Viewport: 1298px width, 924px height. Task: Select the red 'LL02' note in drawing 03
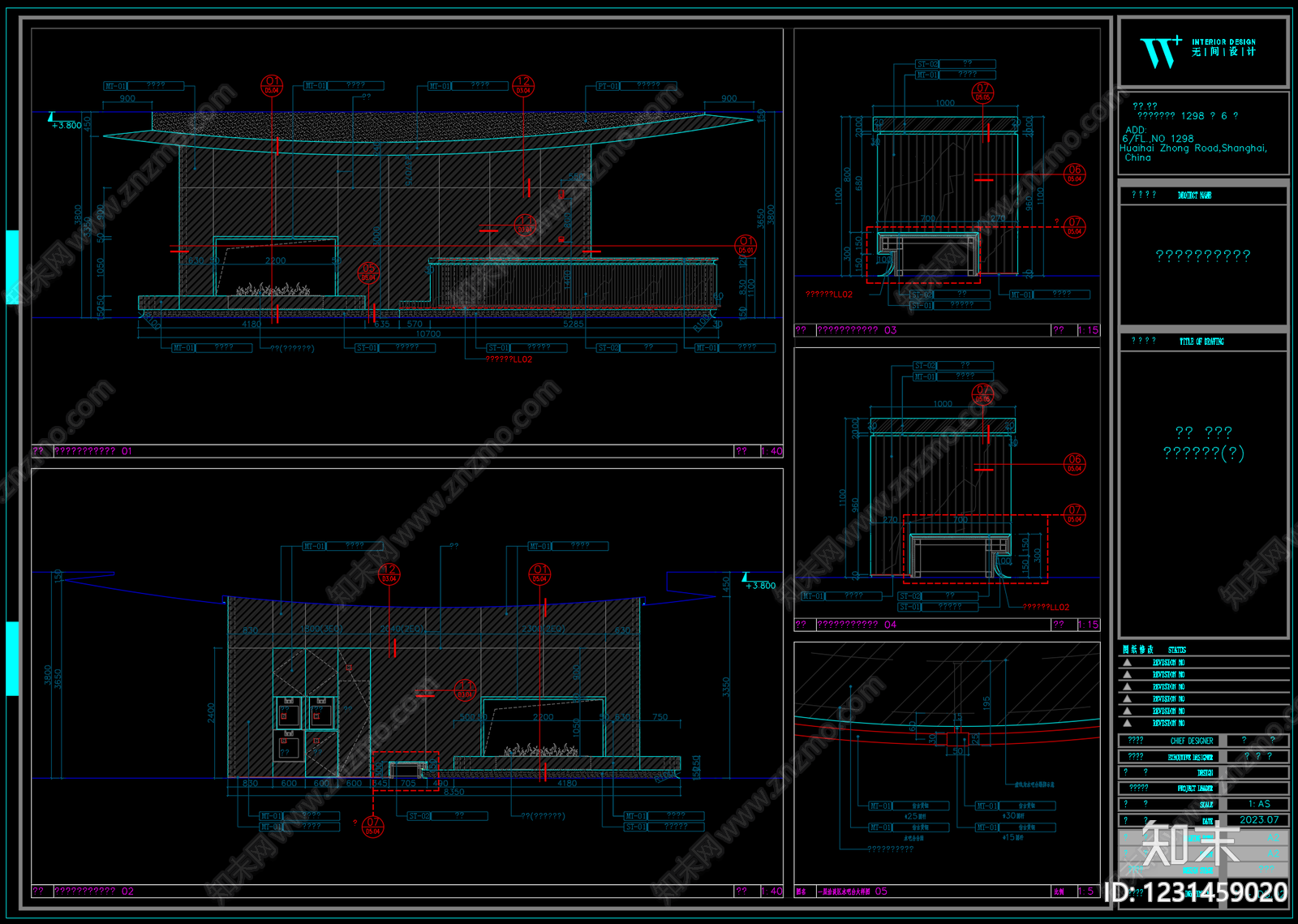(x=829, y=294)
